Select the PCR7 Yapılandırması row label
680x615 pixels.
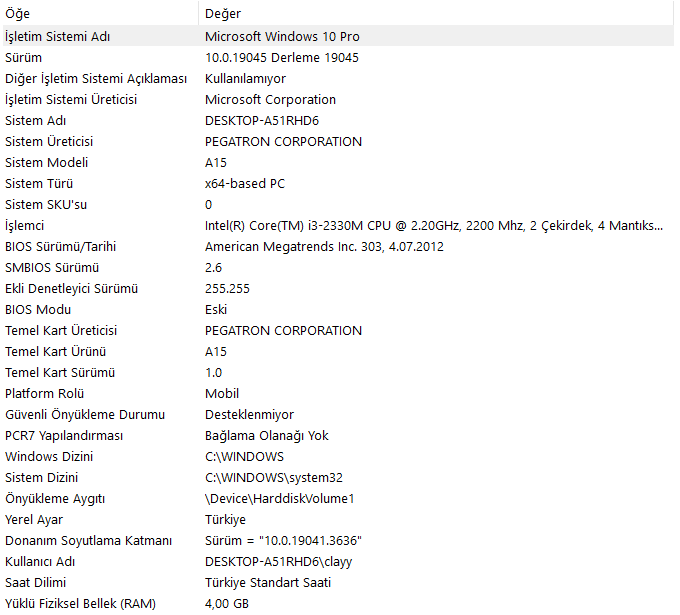coord(64,435)
